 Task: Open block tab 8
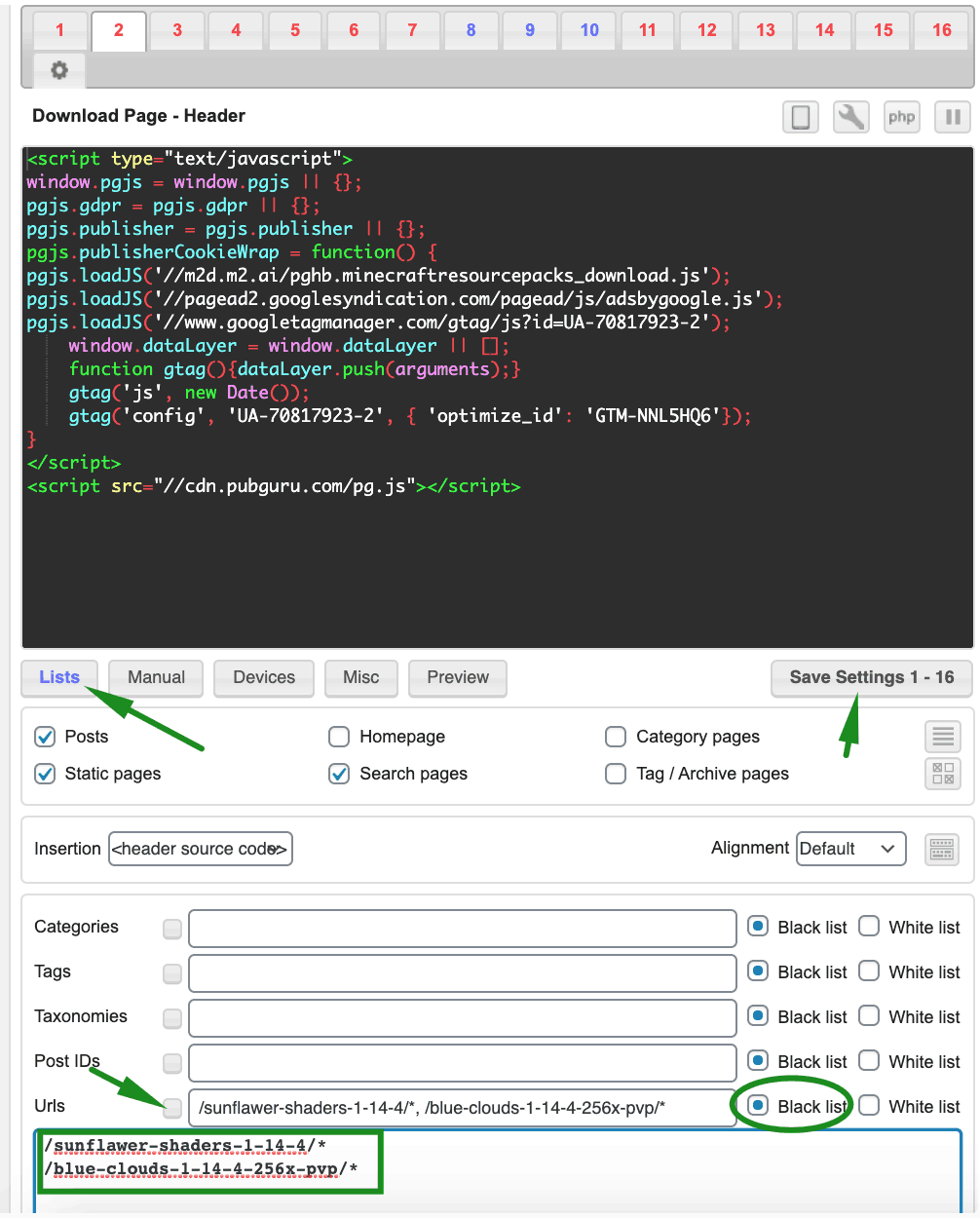[471, 30]
